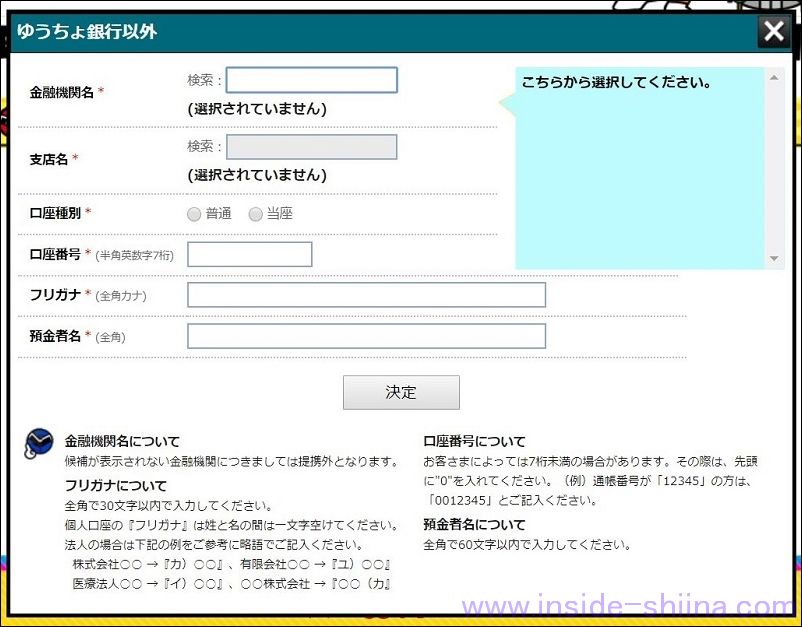Click the 口座種別 field label
This screenshot has width=802, height=627.
55,213
